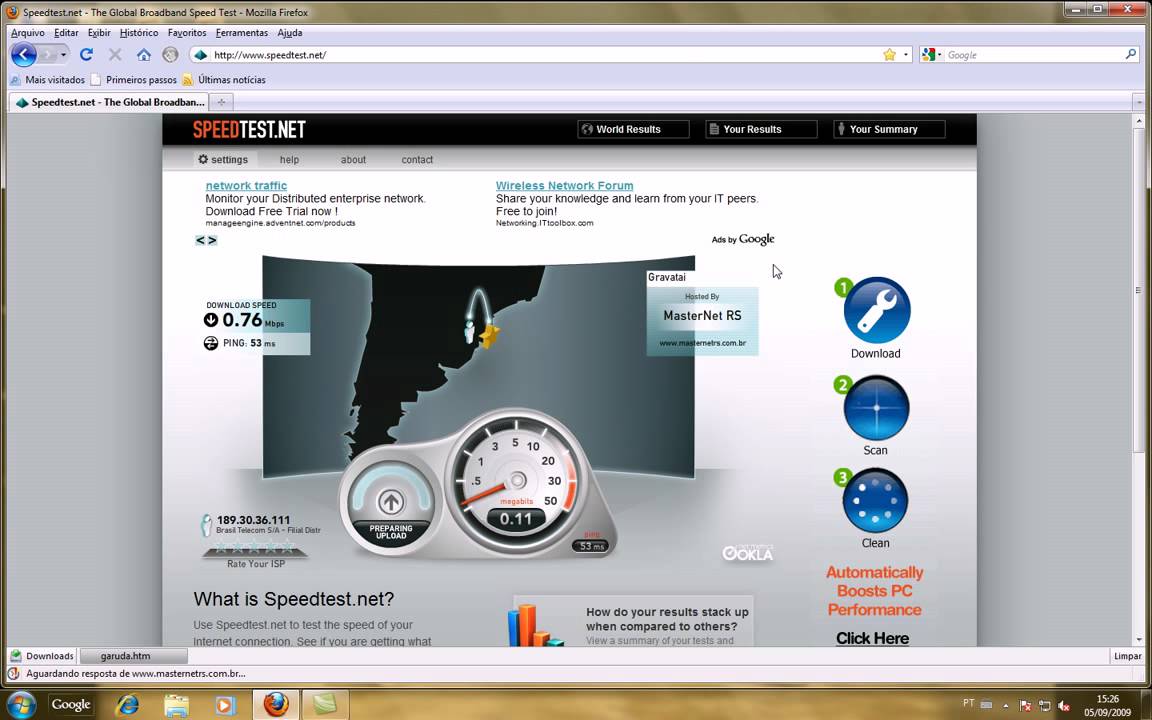Show hidden tray icons arrow
This screenshot has height=720, width=1152.
[x=1006, y=705]
